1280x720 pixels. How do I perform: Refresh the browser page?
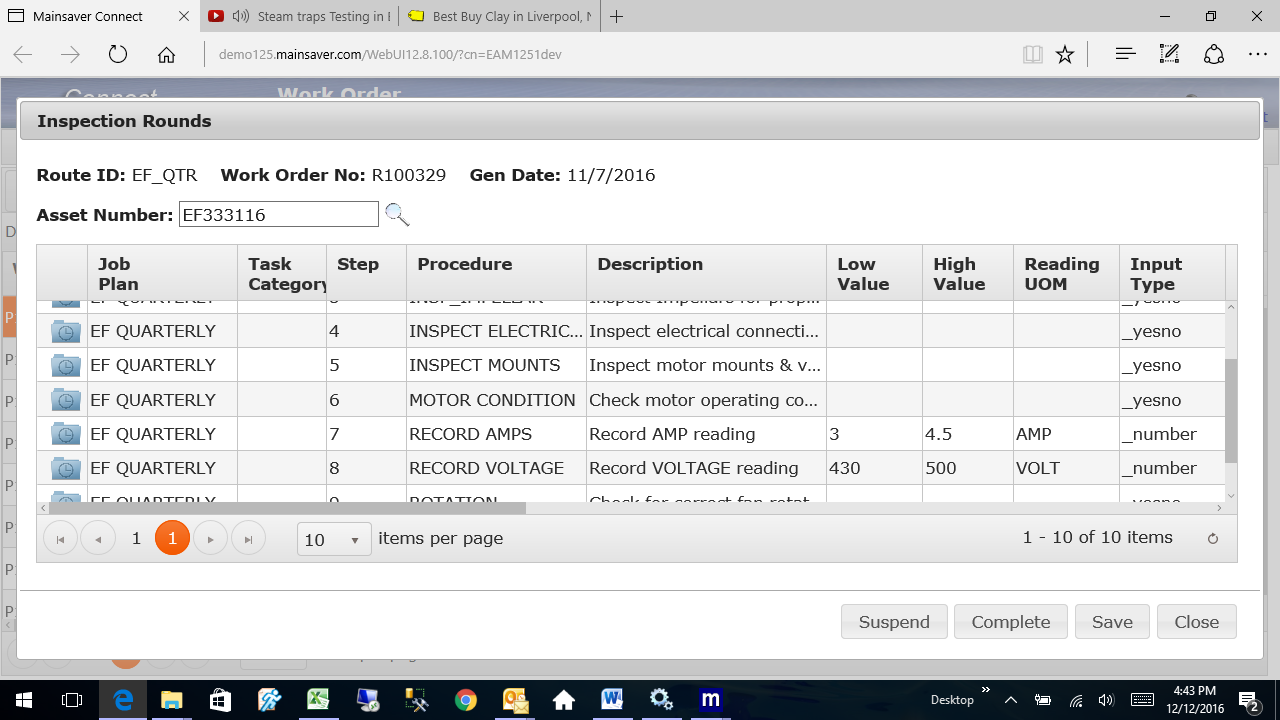pyautogui.click(x=118, y=54)
